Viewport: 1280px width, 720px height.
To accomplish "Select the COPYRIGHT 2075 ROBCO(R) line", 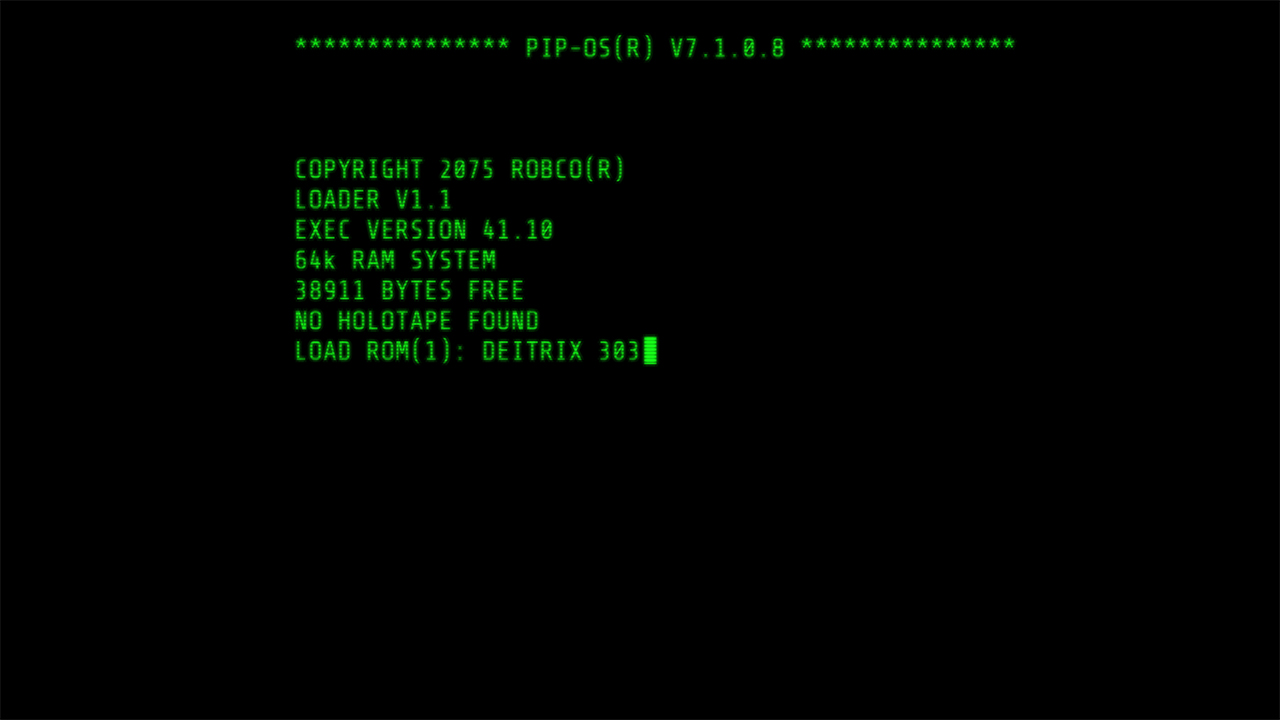I will click(x=460, y=170).
